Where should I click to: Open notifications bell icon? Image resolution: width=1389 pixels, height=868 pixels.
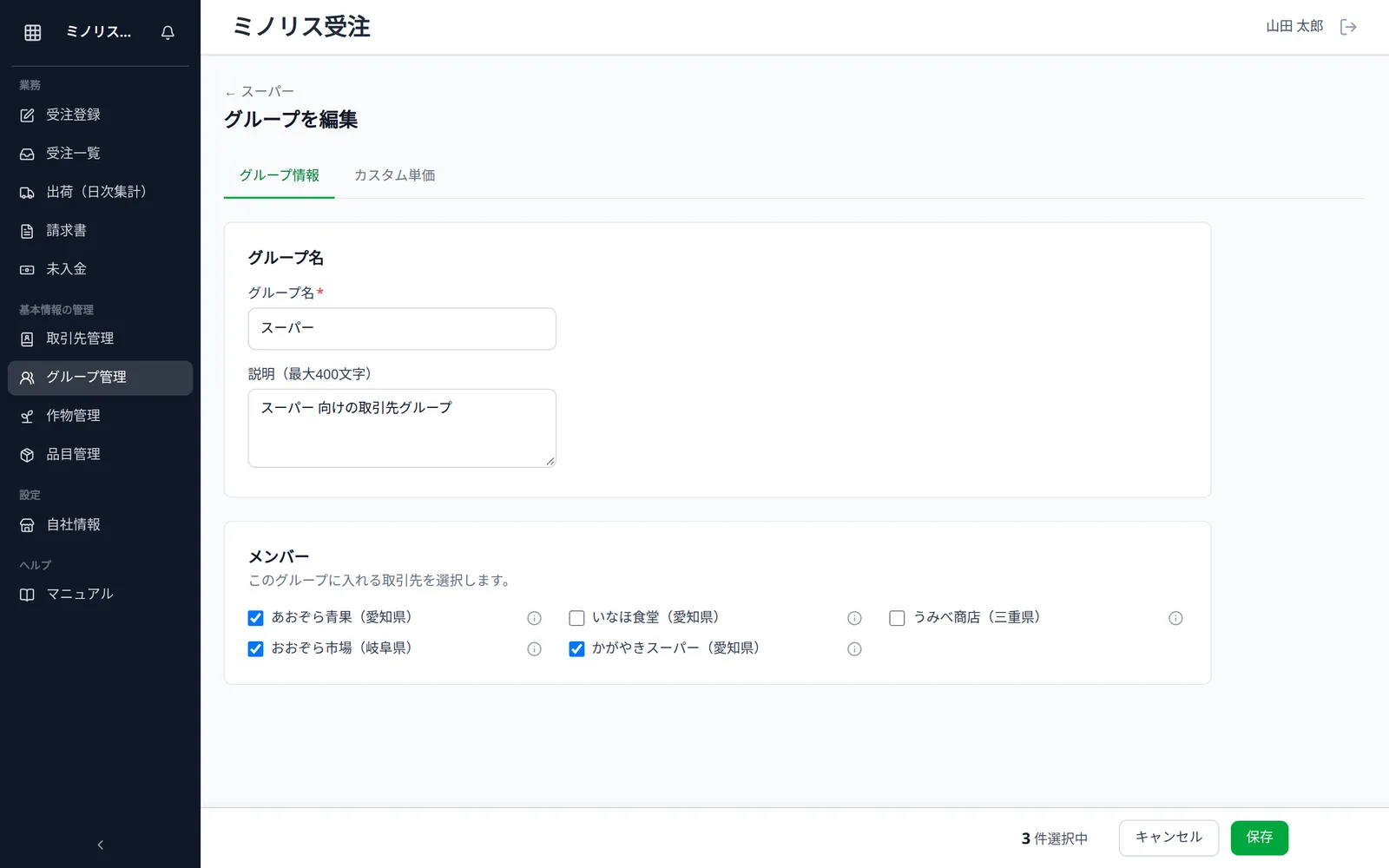pos(168,32)
